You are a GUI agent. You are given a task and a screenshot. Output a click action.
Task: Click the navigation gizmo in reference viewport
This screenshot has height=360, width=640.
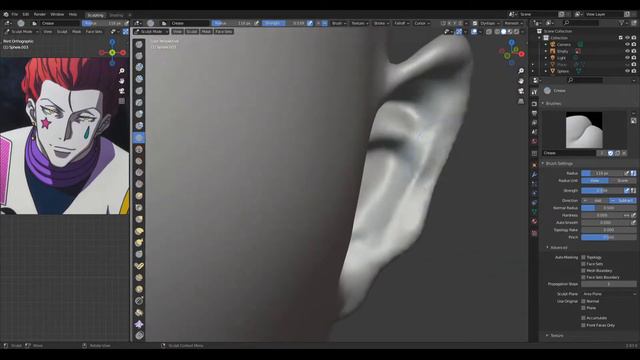112,52
